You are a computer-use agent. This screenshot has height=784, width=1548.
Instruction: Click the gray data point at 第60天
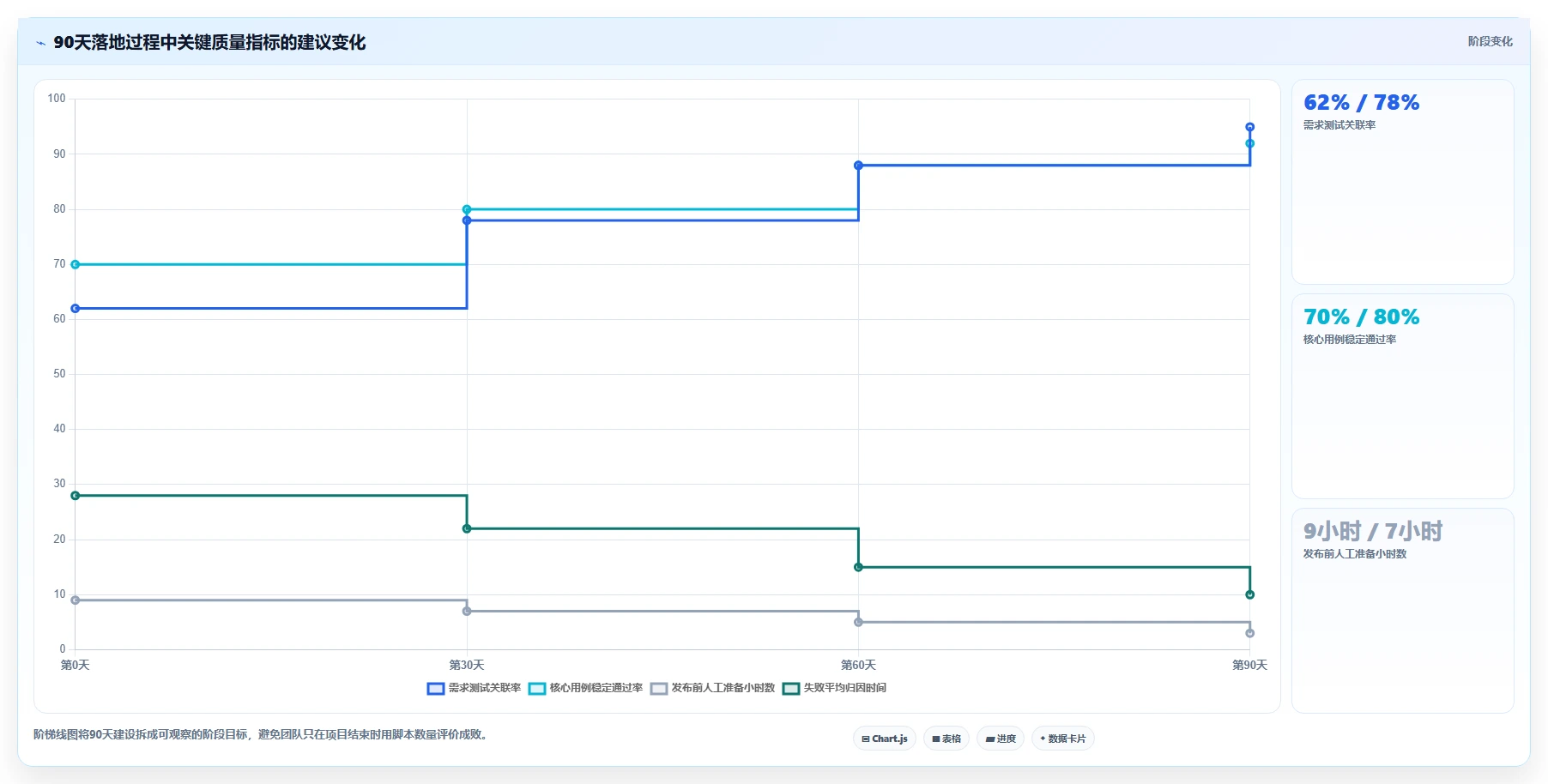point(858,622)
